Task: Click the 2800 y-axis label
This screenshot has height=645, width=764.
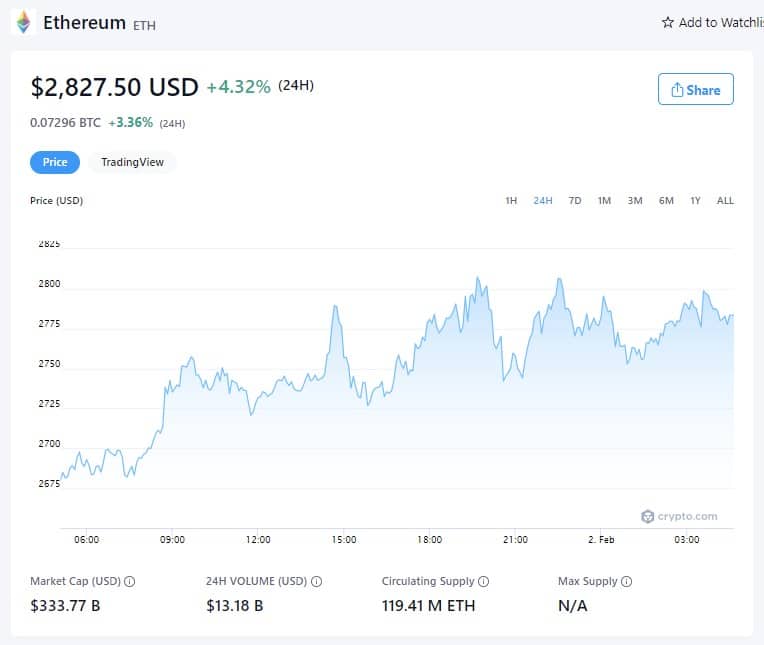Action: coord(49,284)
